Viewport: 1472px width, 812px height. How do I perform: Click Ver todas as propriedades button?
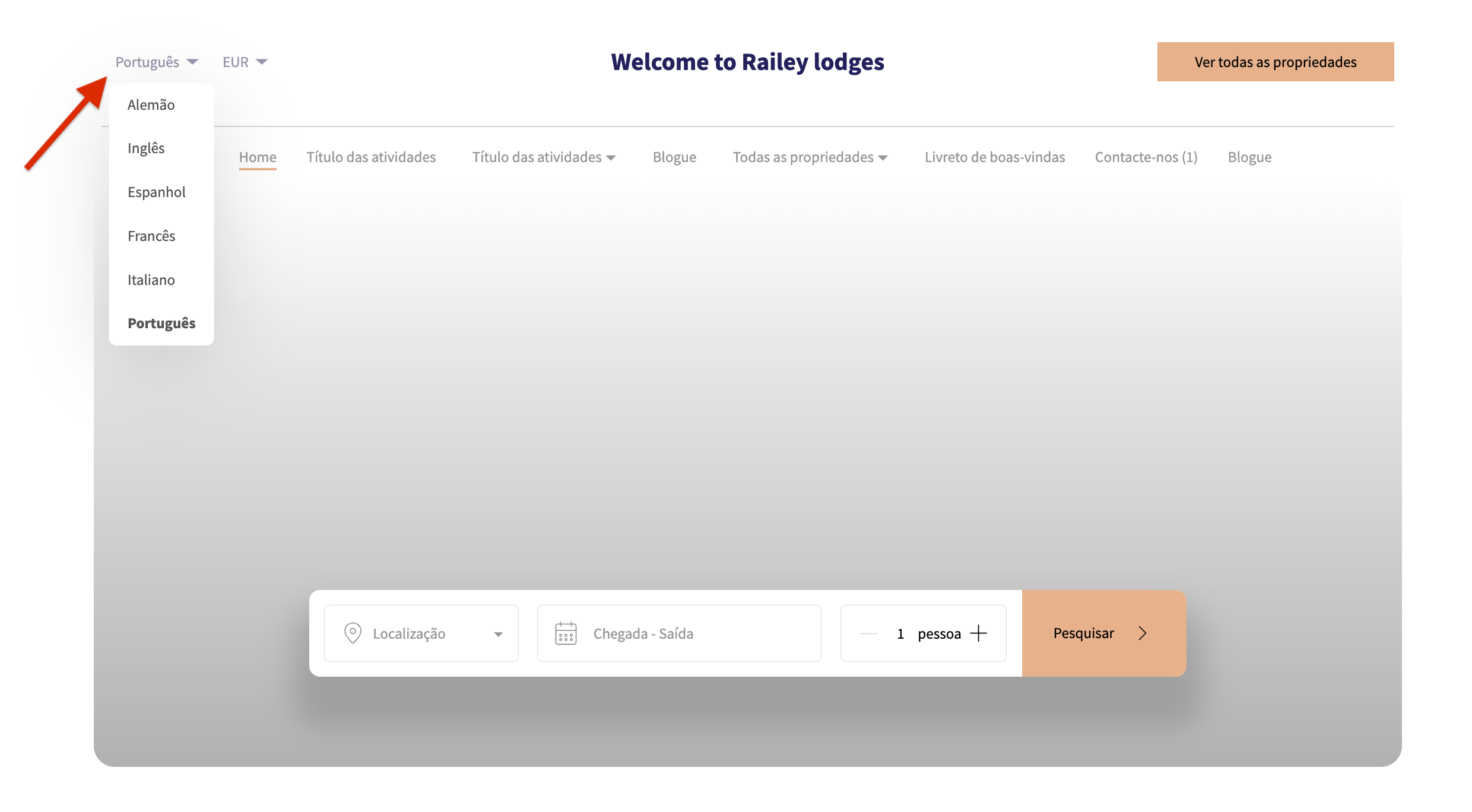[1275, 62]
